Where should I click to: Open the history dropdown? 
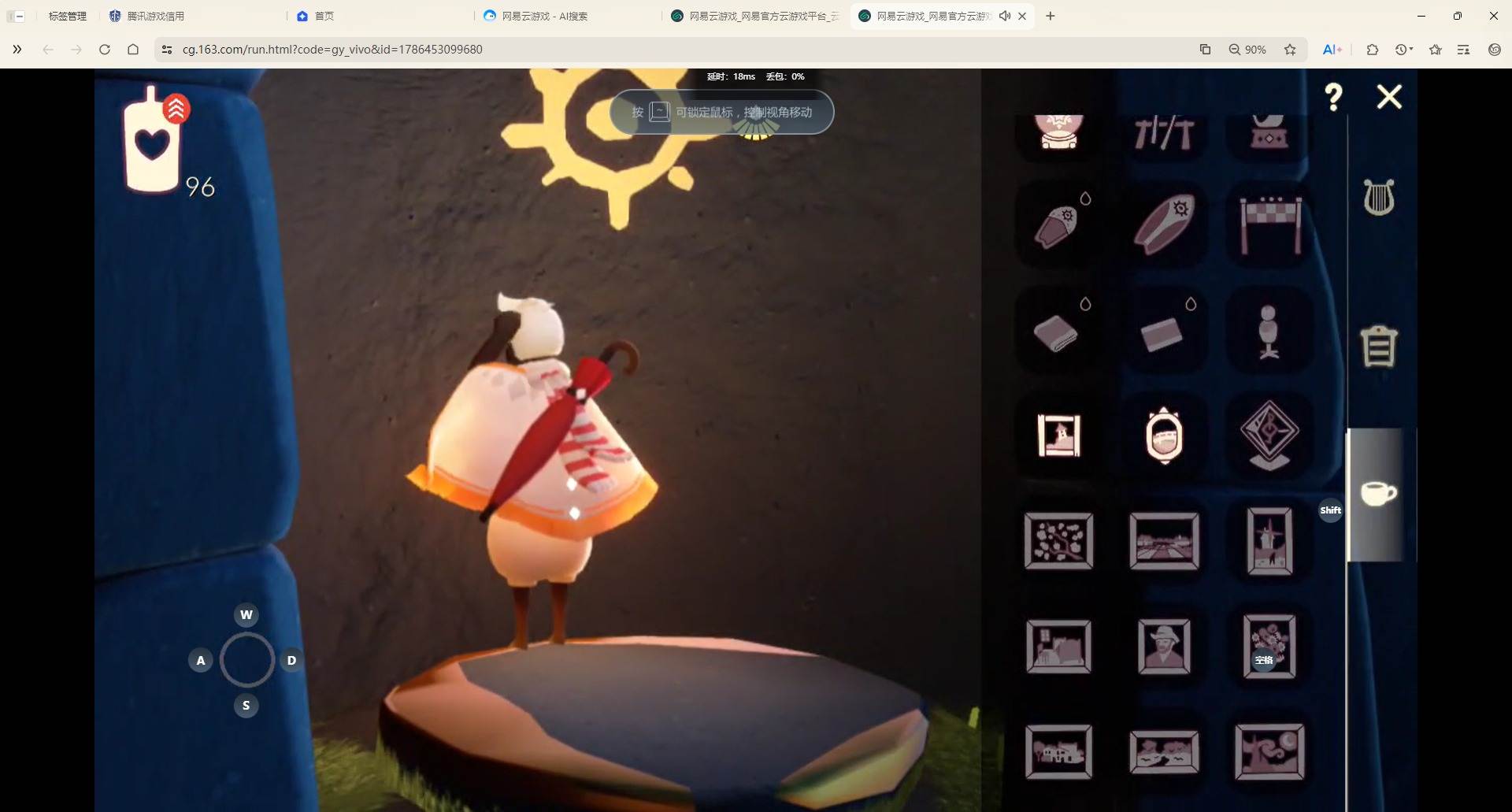click(x=1404, y=49)
